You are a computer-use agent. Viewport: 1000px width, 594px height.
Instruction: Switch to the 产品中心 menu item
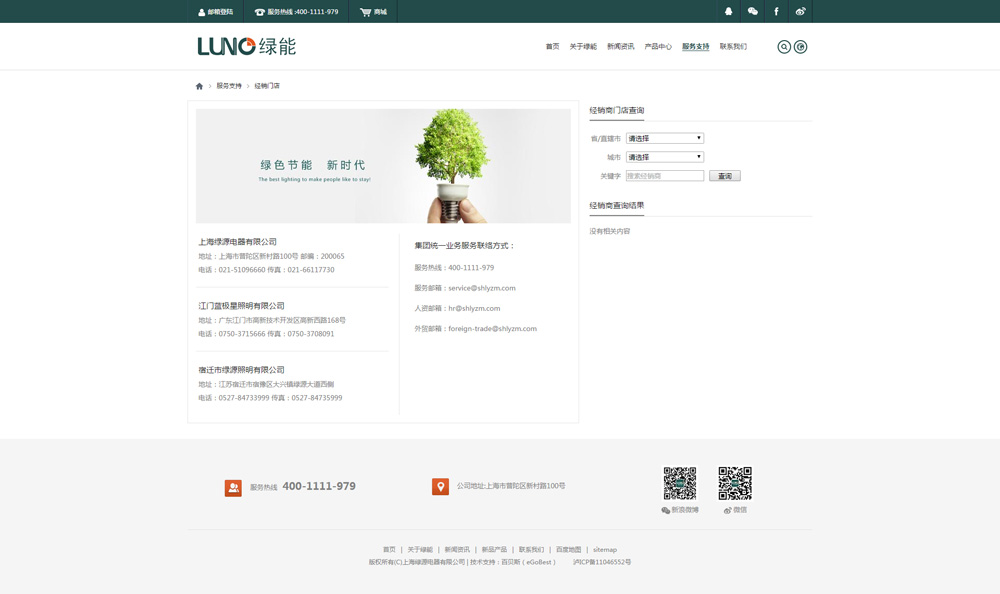click(x=657, y=46)
